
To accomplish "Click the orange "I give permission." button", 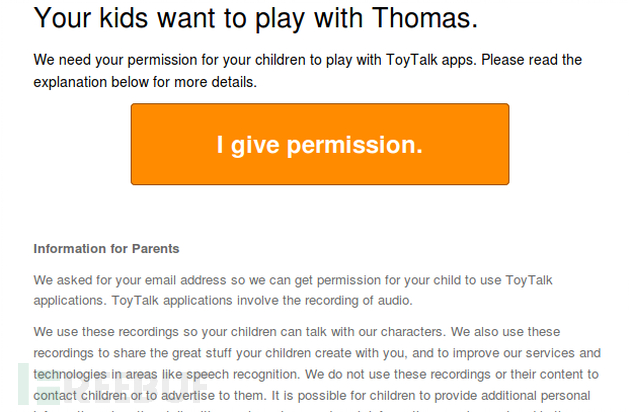I will click(319, 144).
